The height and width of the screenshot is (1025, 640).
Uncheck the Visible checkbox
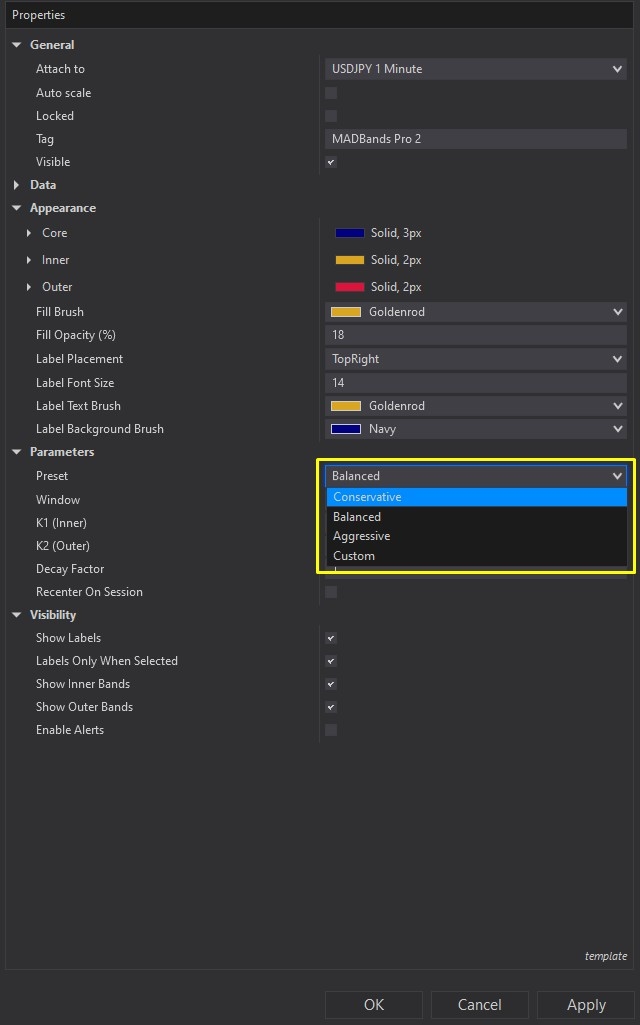coord(331,162)
